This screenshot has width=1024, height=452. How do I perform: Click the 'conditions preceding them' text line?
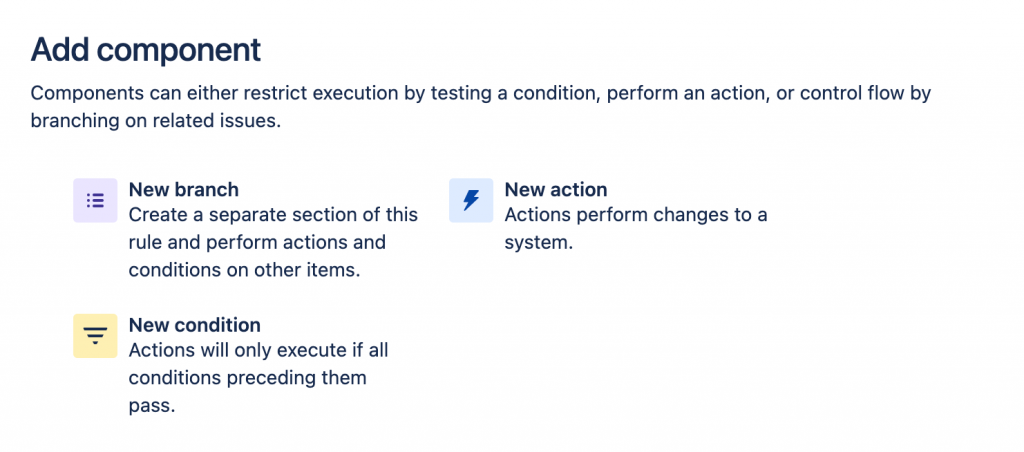point(247,378)
